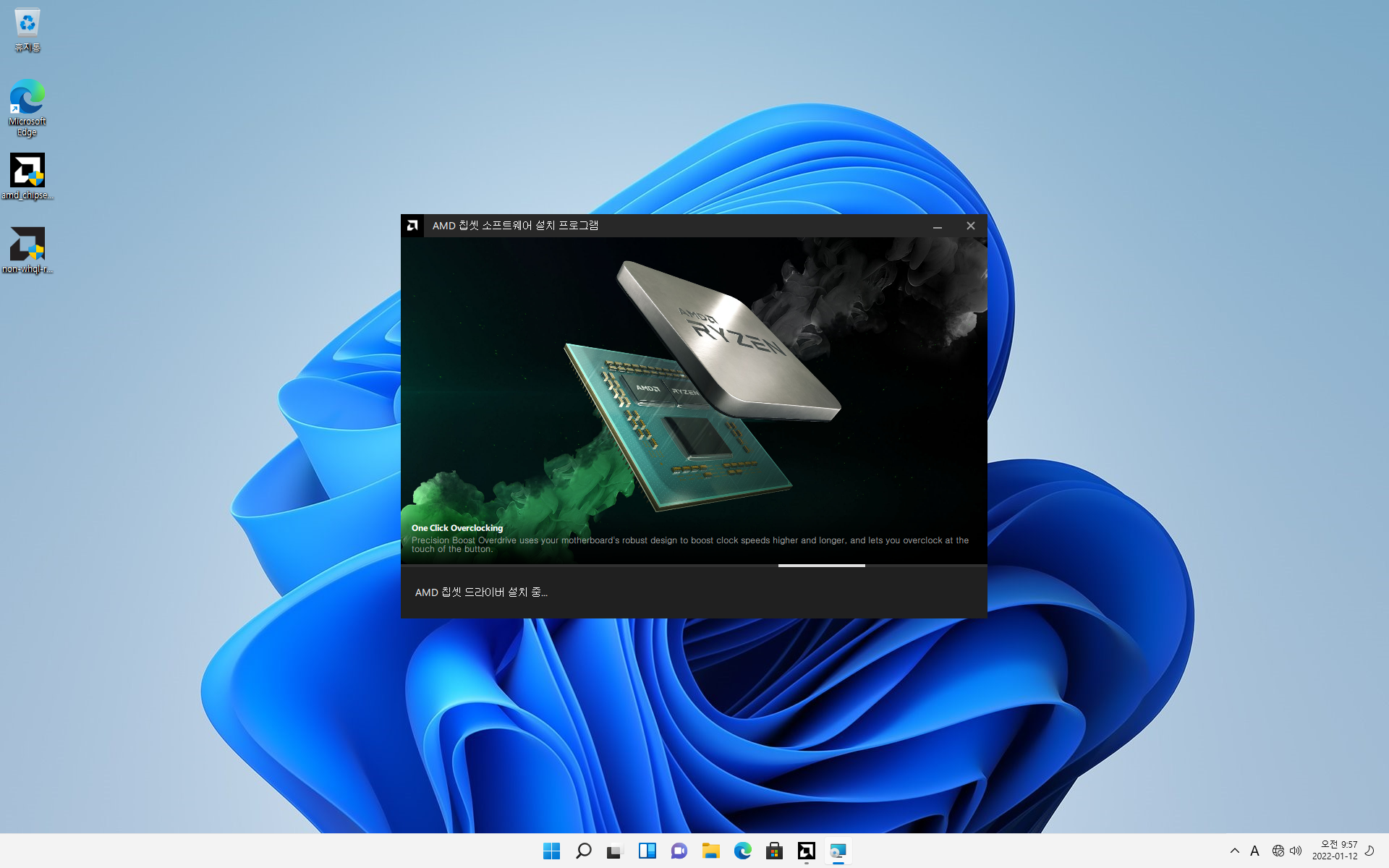Image resolution: width=1389 pixels, height=868 pixels.
Task: Launch Teams Chat from taskbar
Action: tap(679, 851)
